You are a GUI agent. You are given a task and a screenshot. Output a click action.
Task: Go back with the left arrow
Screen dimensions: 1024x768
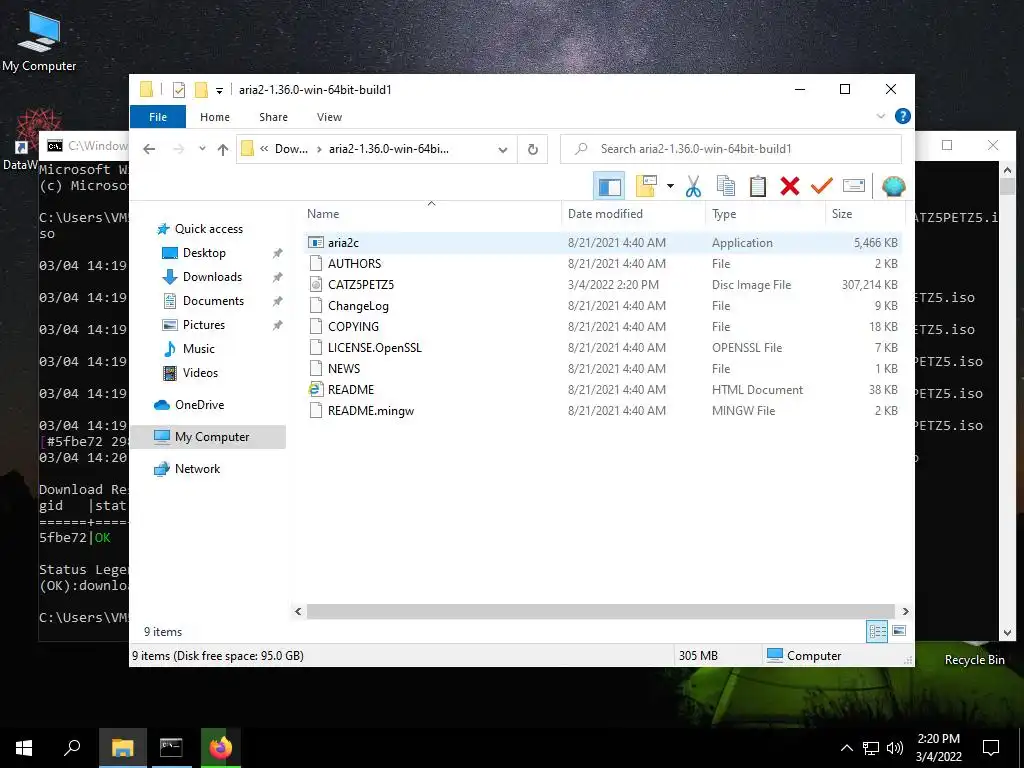pyautogui.click(x=149, y=149)
